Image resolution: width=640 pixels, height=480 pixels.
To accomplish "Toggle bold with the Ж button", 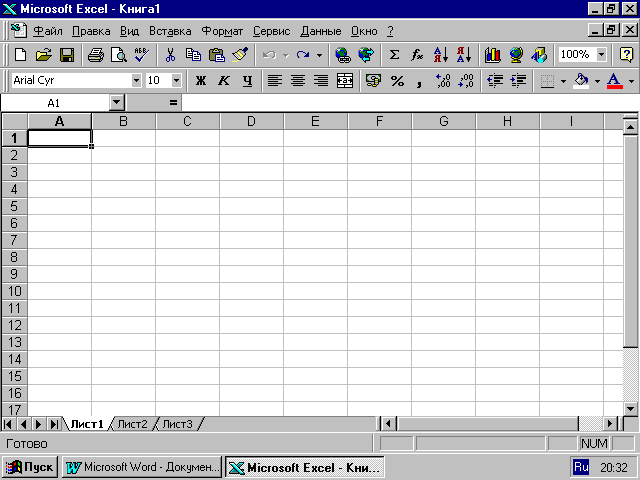I will tap(200, 80).
